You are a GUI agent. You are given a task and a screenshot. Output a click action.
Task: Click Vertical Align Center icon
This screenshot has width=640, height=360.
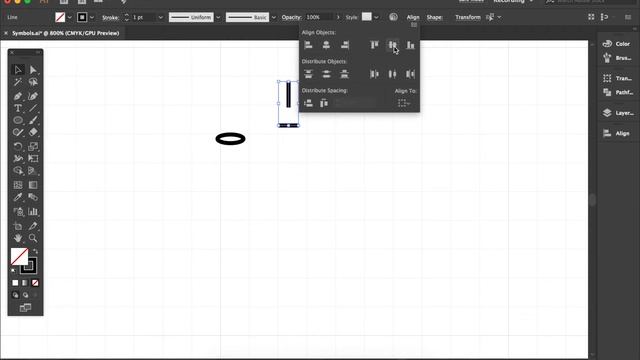click(392, 45)
